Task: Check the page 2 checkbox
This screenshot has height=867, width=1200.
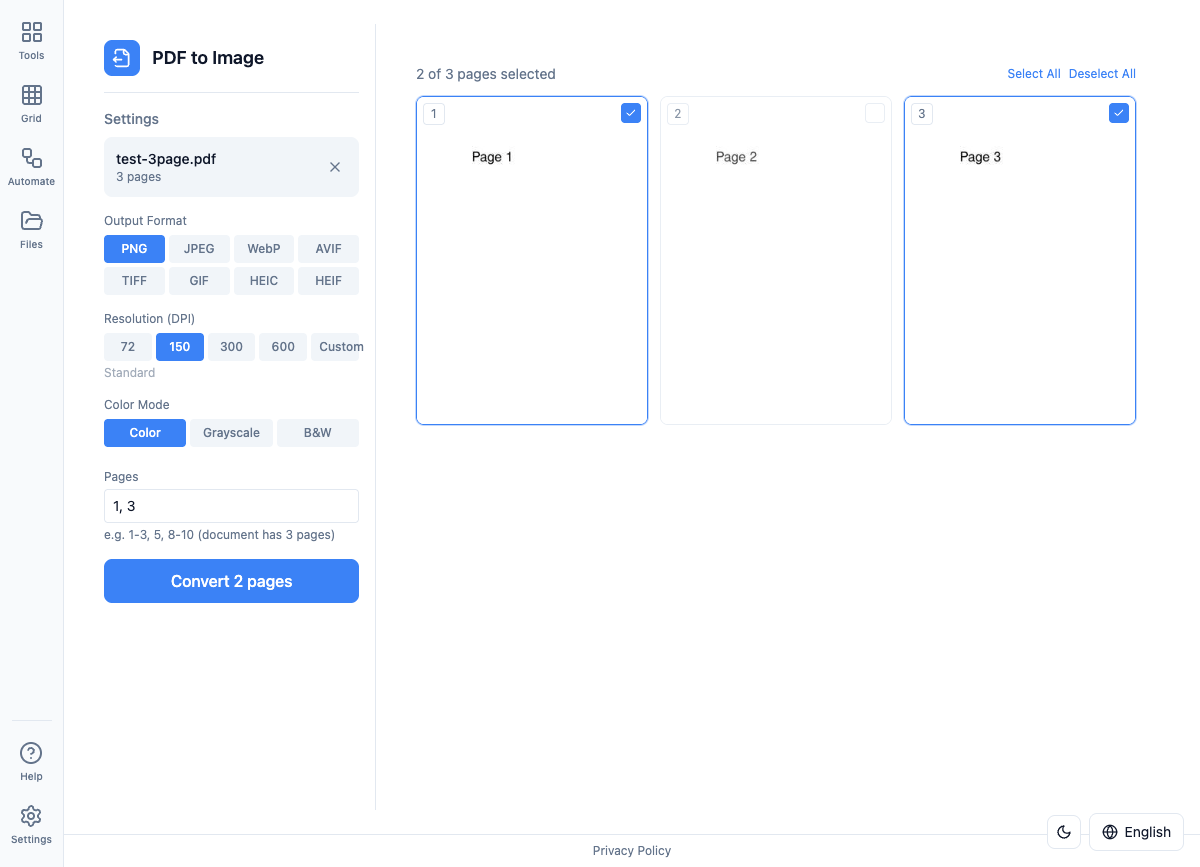Action: (875, 113)
